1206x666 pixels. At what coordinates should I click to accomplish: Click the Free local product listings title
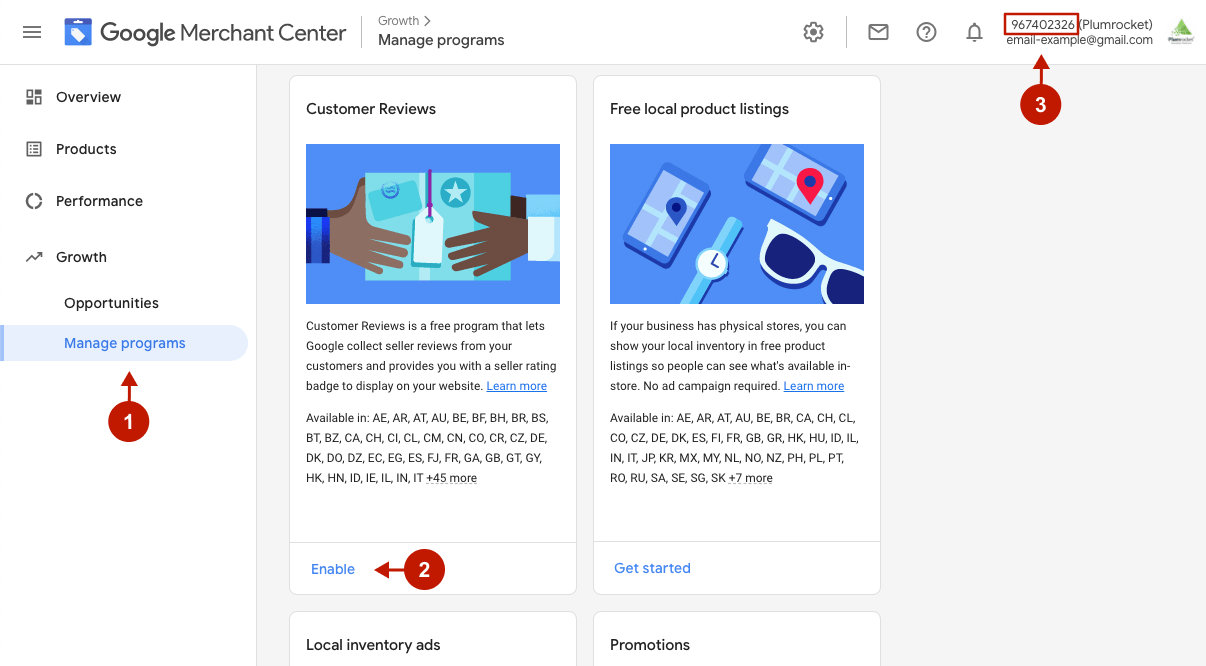(699, 109)
